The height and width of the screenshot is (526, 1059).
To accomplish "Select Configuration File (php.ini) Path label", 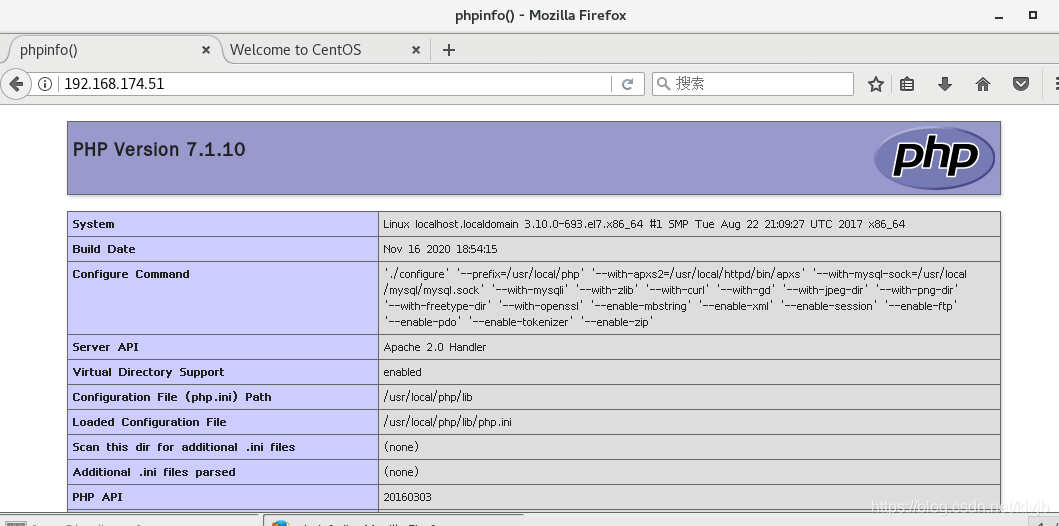I will pyautogui.click(x=172, y=397).
